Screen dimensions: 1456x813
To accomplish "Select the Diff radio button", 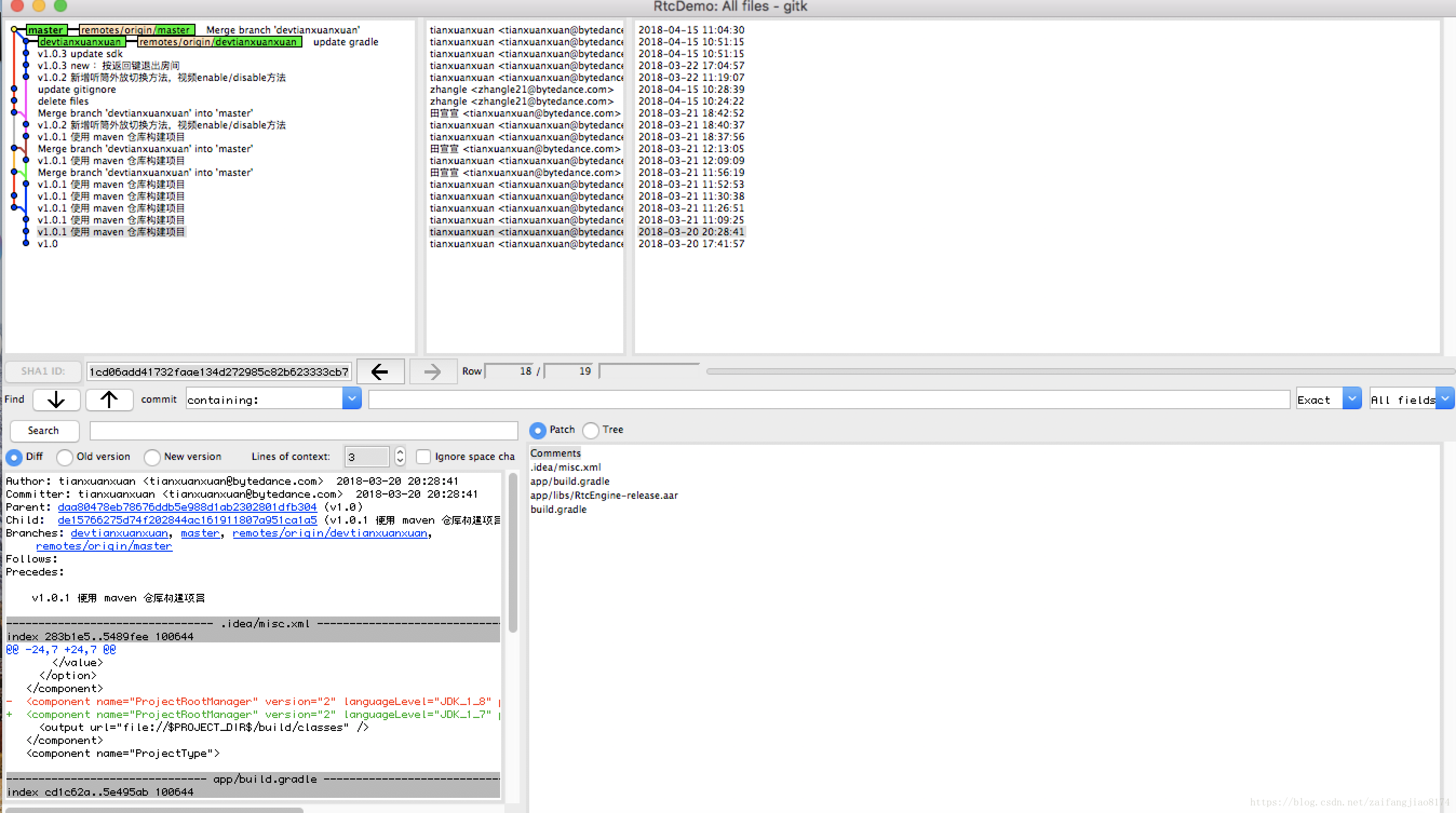I will [x=14, y=457].
